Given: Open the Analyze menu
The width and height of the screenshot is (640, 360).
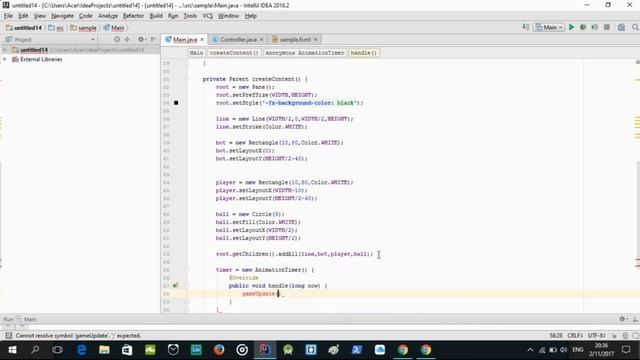Looking at the screenshot, I should click(108, 16).
